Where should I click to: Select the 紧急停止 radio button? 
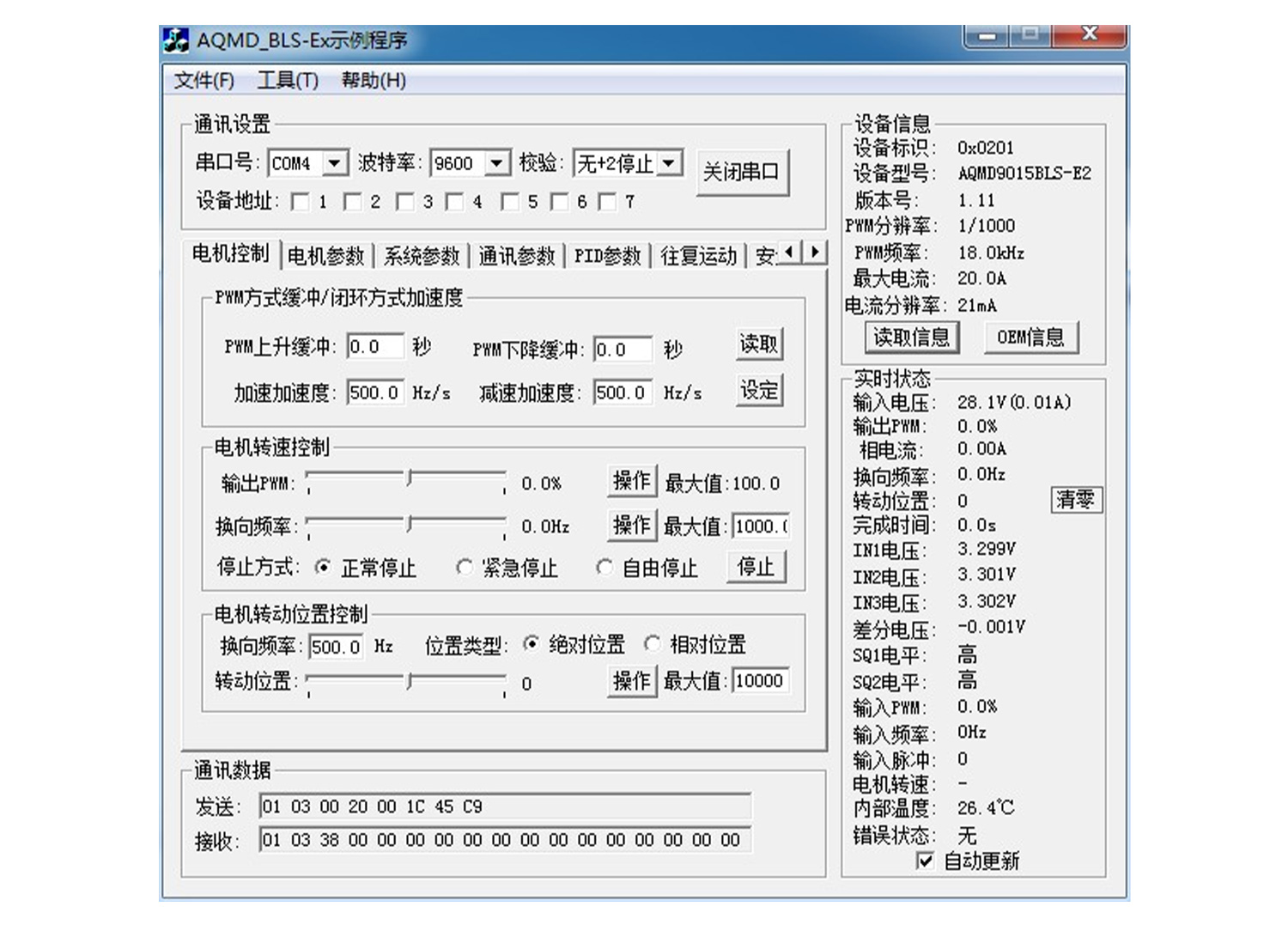(465, 567)
